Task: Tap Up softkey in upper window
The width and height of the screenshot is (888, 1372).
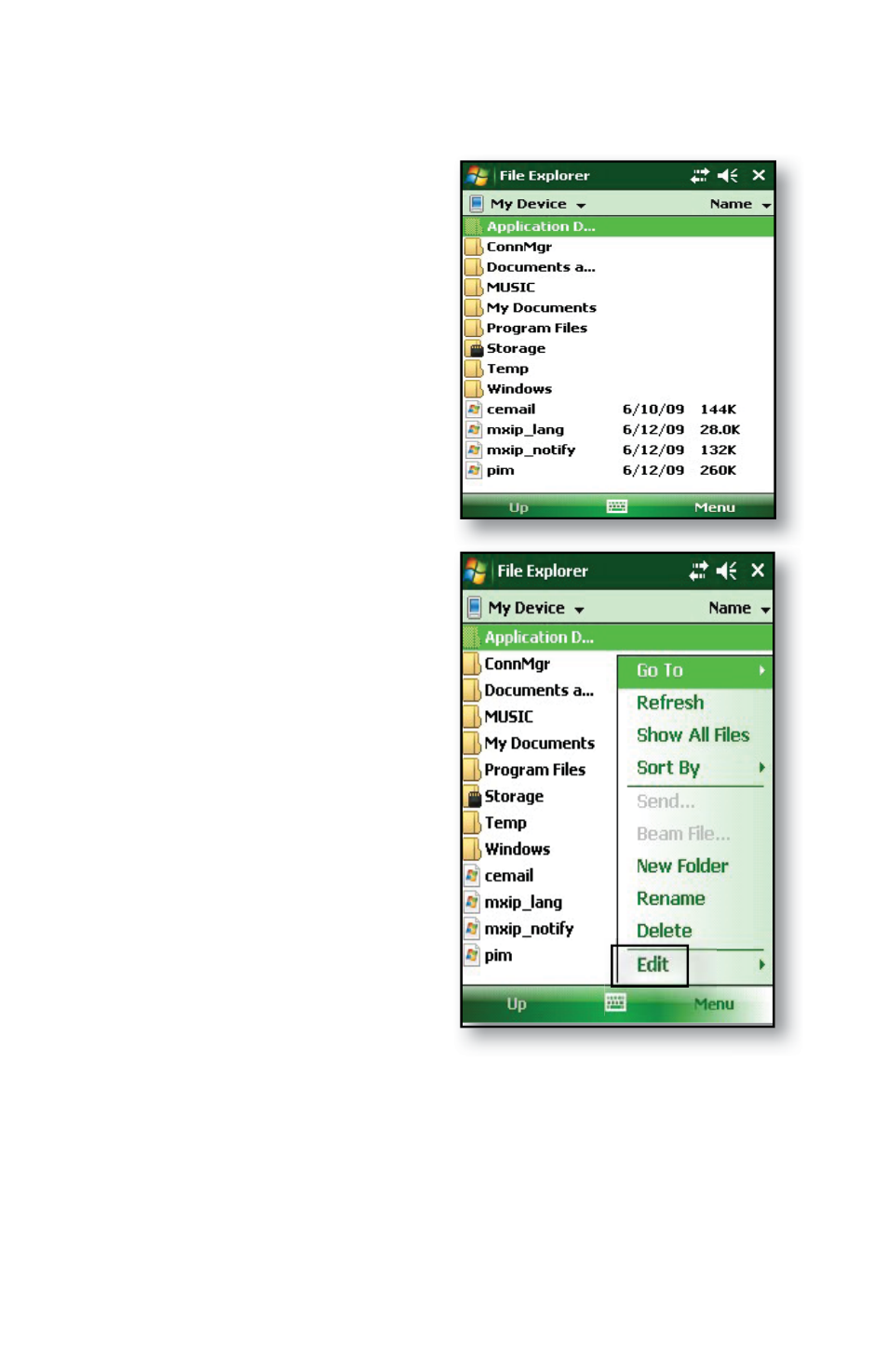Action: pos(518,507)
